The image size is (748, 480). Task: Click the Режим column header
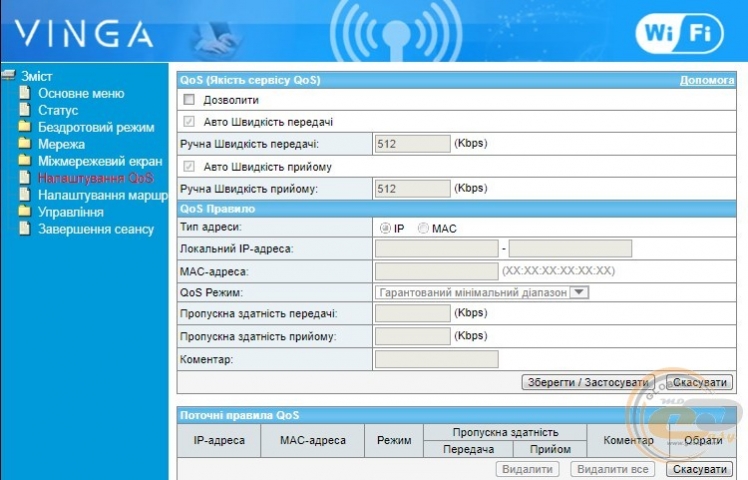pos(394,440)
